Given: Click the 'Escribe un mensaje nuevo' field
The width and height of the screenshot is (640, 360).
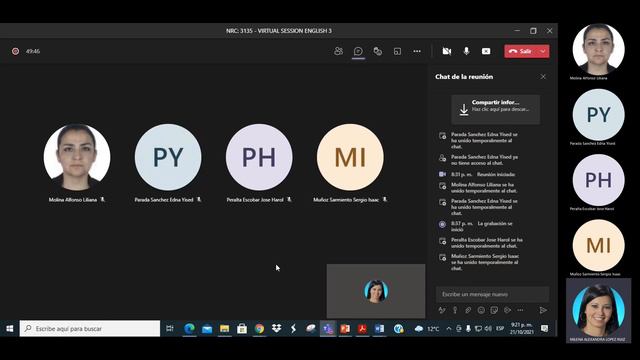Looking at the screenshot, I should point(493,294).
